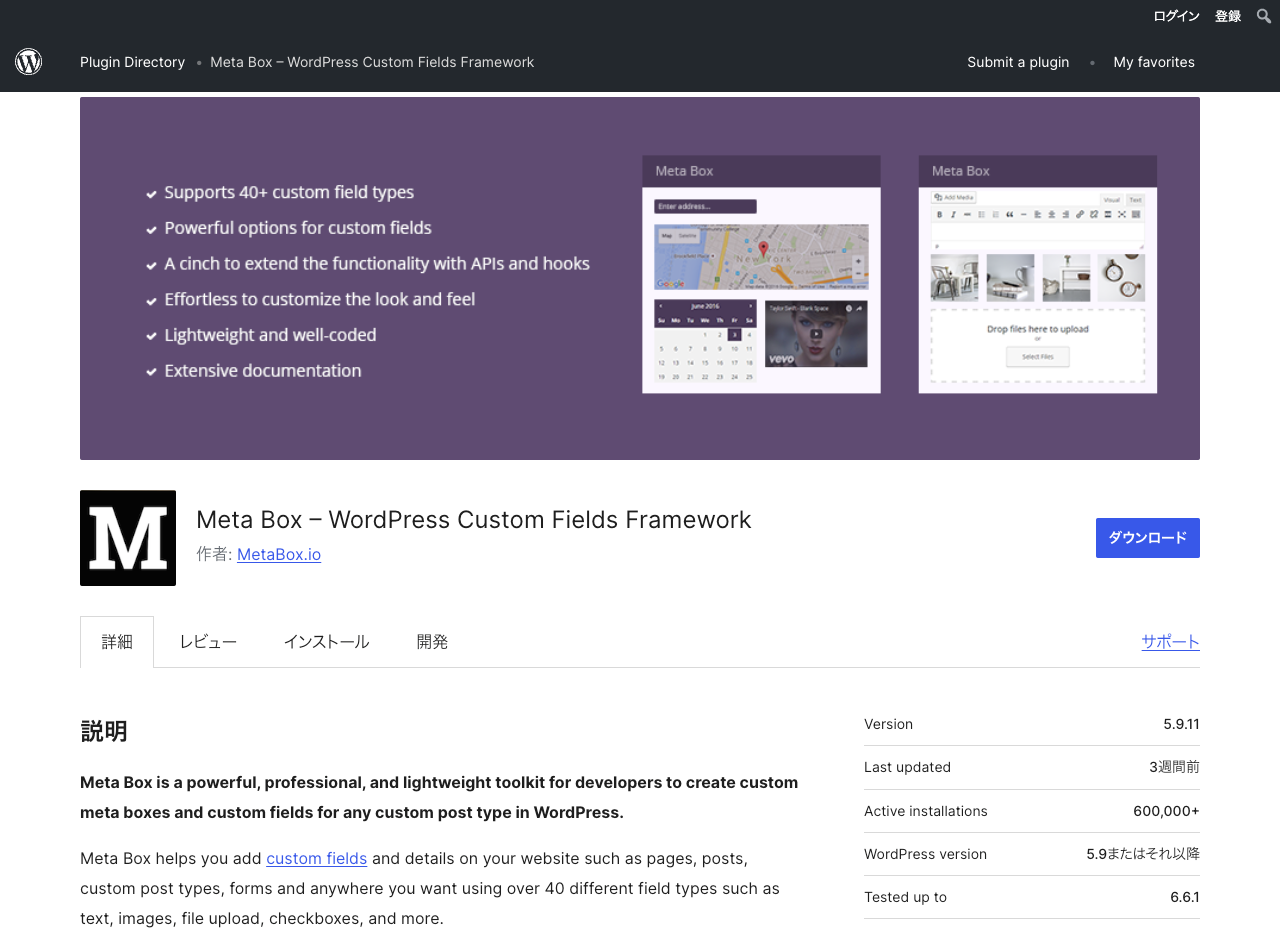Click banner text Supports 40+ custom field types

tap(289, 192)
